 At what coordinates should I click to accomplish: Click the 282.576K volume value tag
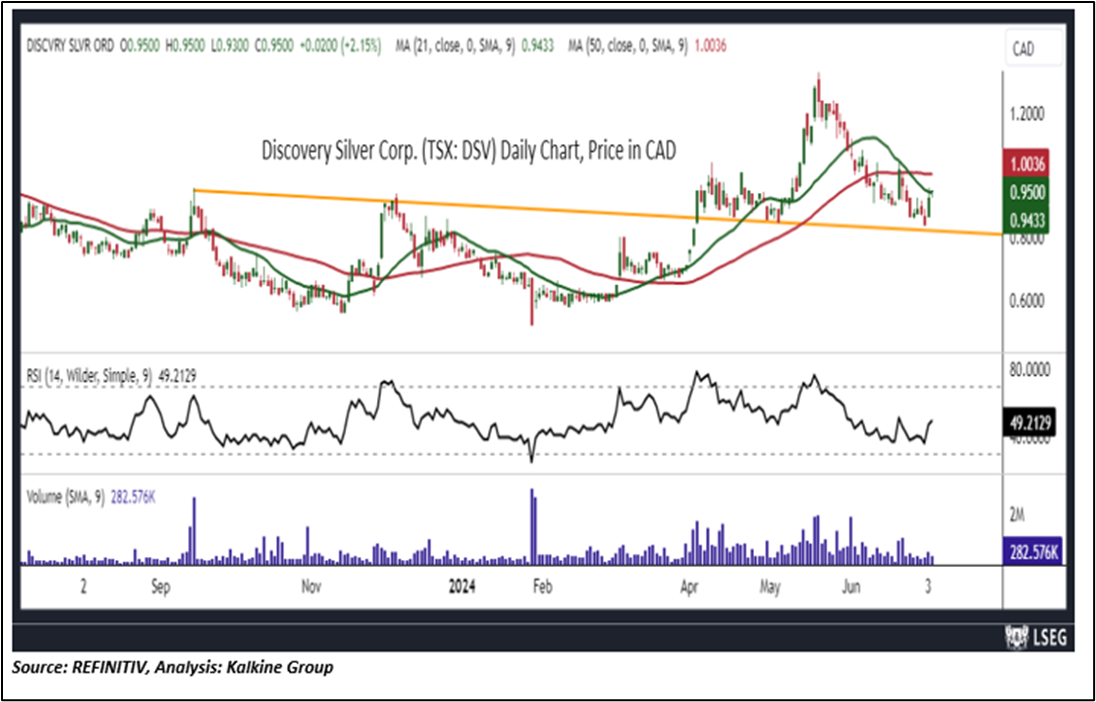point(1032,551)
